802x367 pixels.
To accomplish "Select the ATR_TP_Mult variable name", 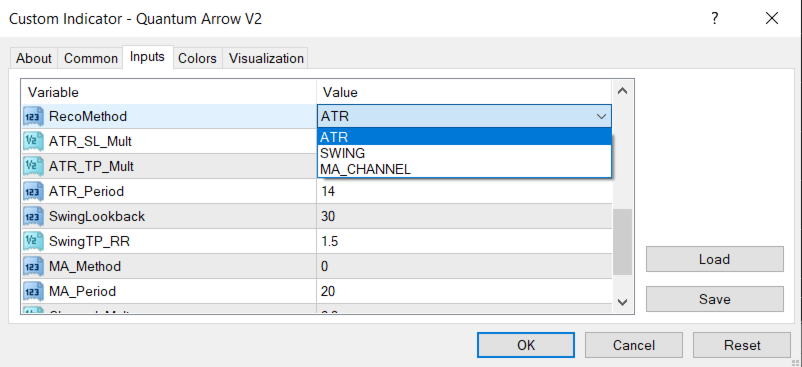I will 92,167.
